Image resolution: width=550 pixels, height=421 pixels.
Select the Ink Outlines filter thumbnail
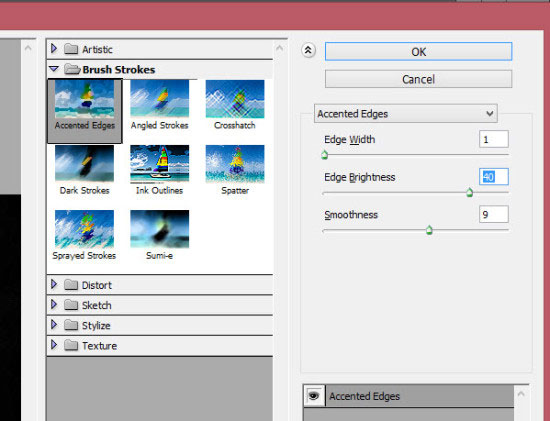click(x=160, y=163)
